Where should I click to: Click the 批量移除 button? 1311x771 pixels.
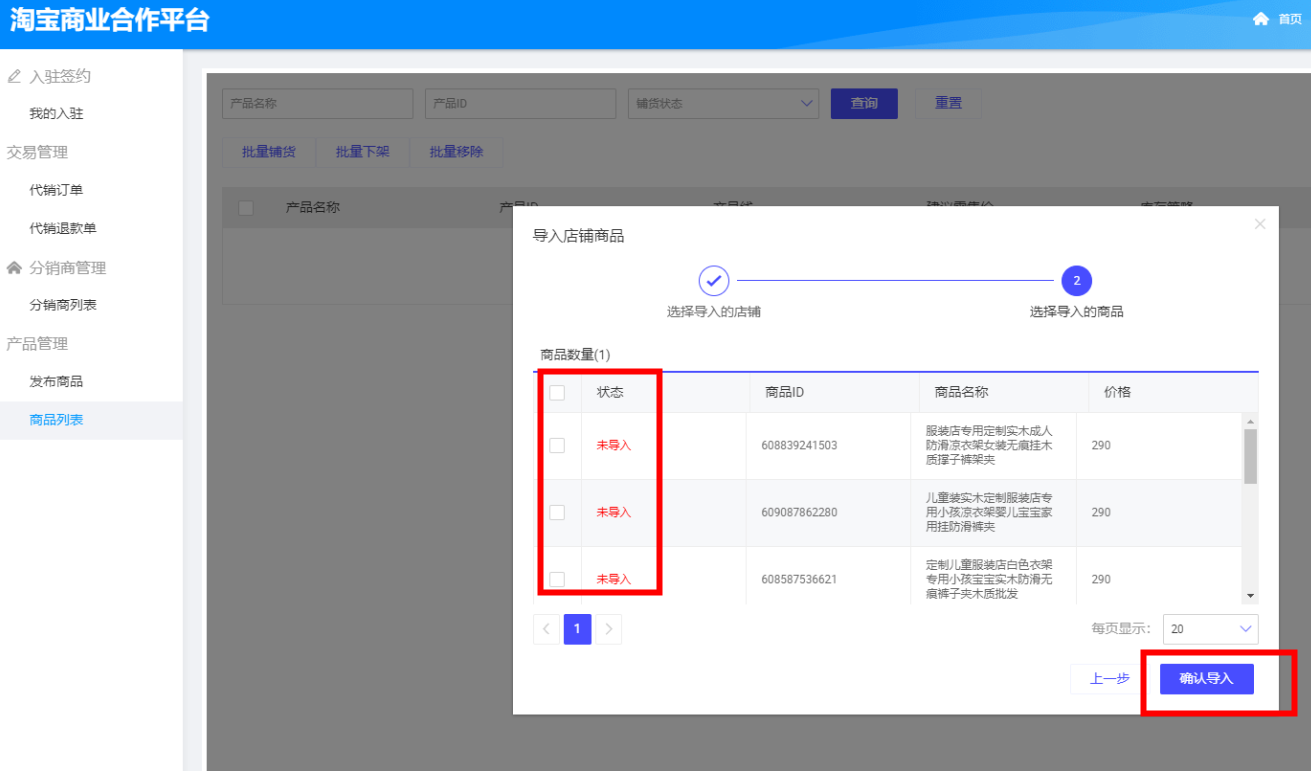point(456,152)
